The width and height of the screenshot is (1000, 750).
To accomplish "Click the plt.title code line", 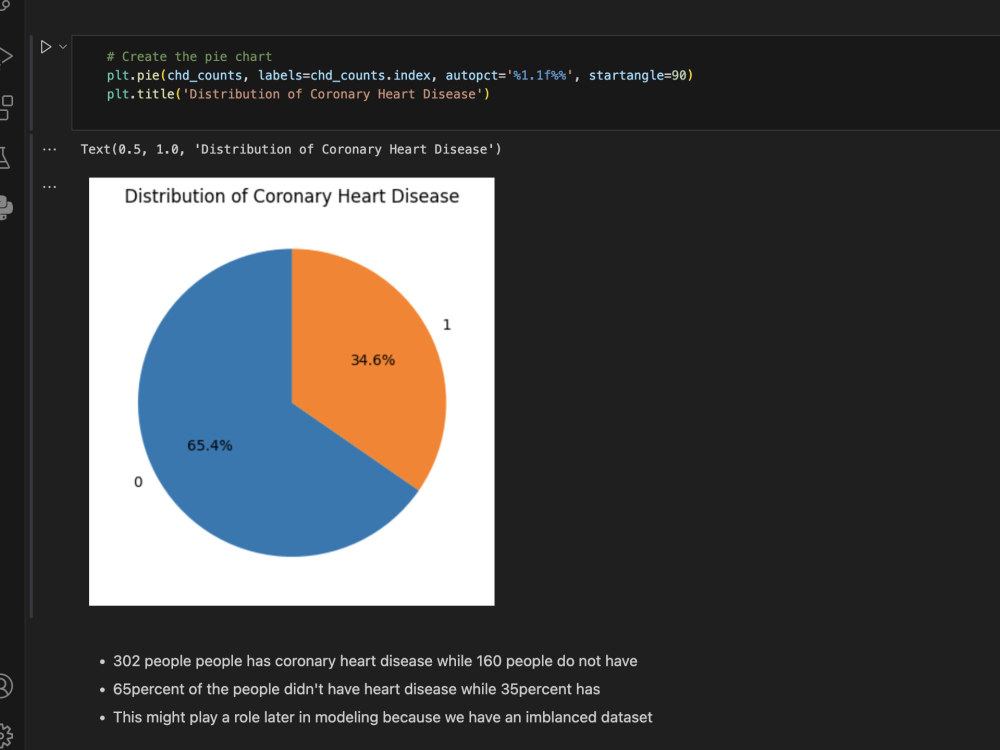I will pos(298,94).
